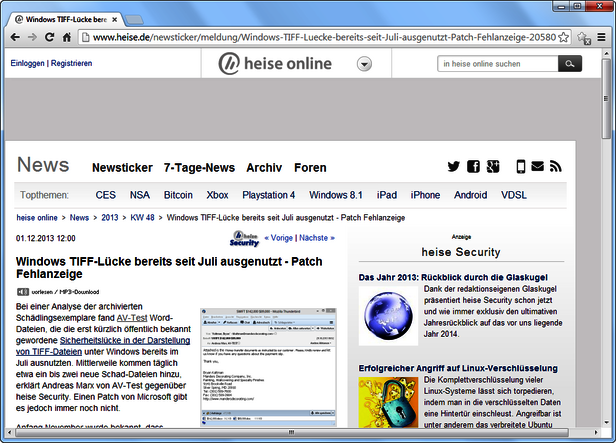Select the 7-Tage-News menu item
This screenshot has height=443, width=616.
click(199, 168)
